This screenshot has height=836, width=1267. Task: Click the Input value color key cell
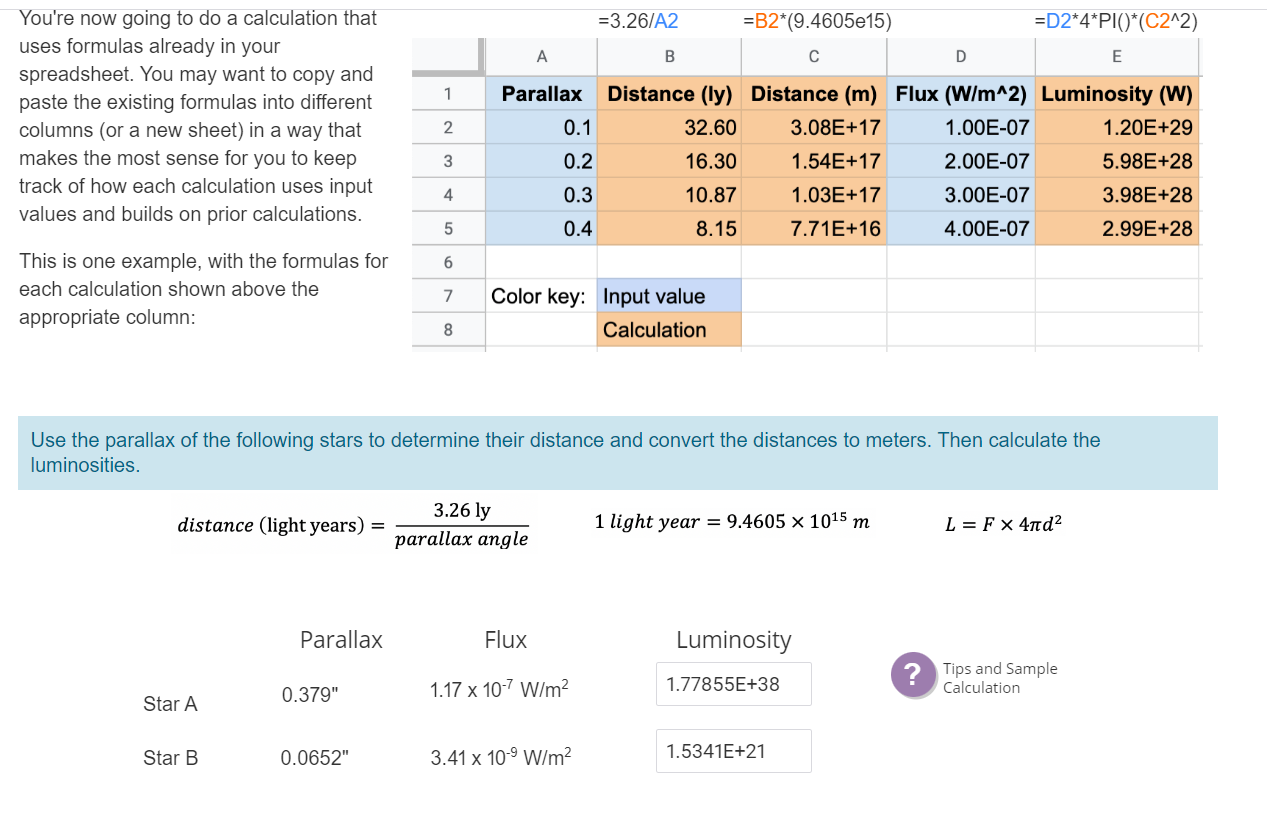[668, 295]
